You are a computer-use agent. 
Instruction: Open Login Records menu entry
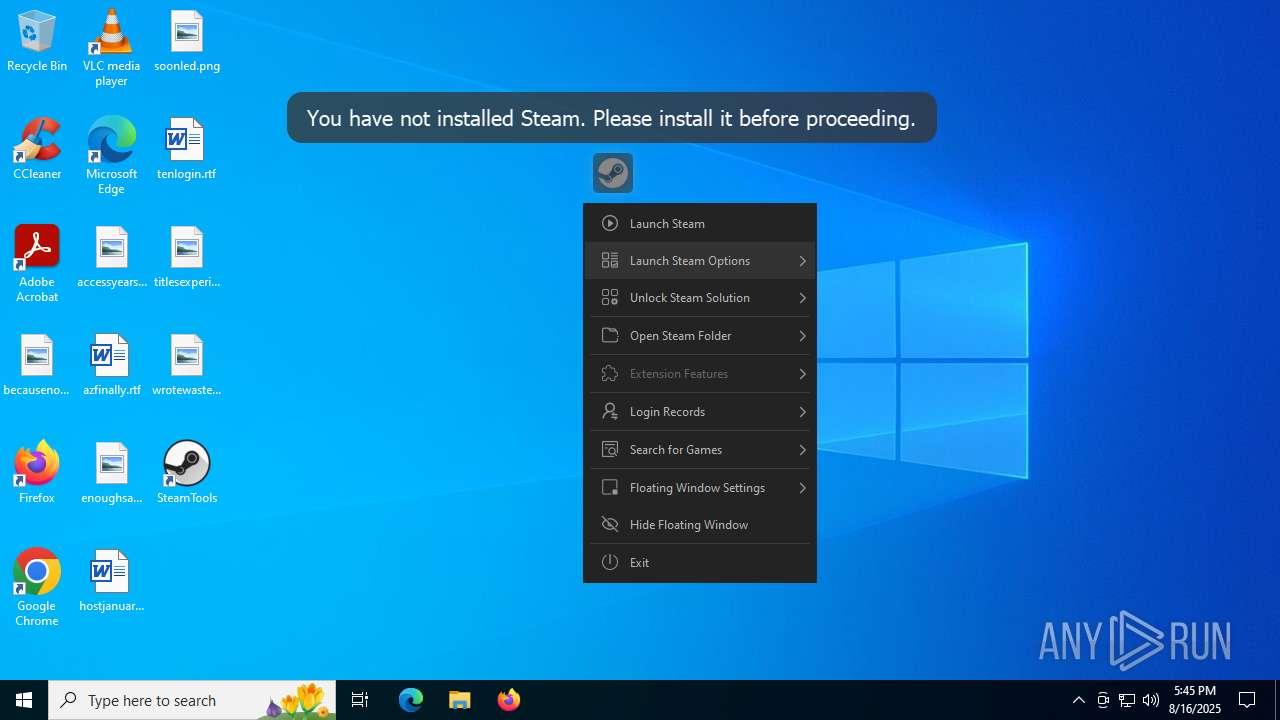(700, 412)
